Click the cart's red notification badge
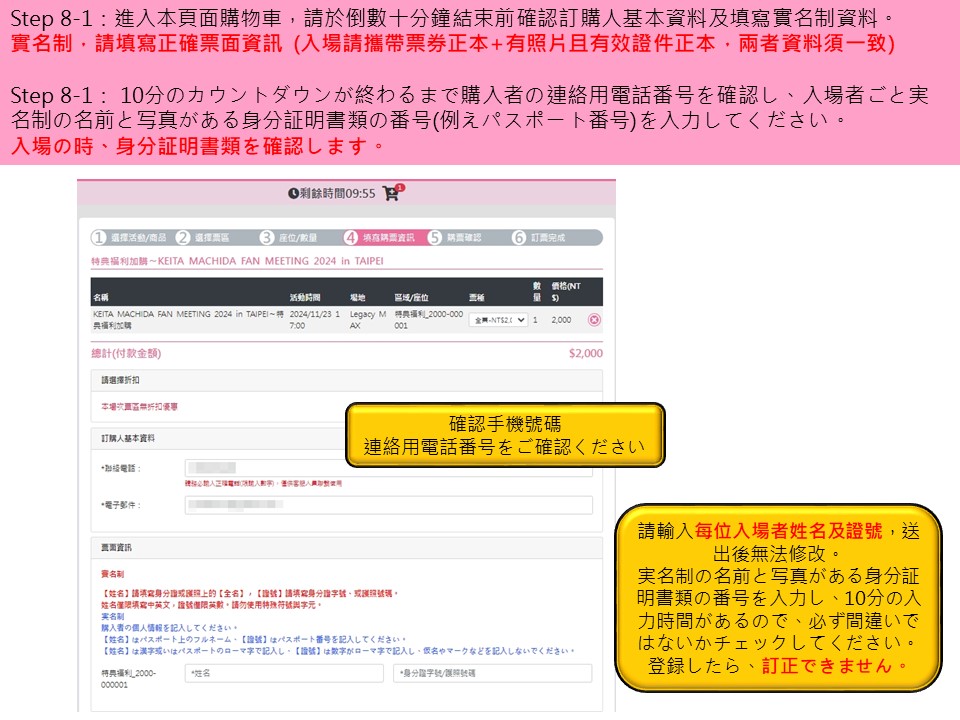Image resolution: width=960 pixels, height=720 pixels. point(400,188)
